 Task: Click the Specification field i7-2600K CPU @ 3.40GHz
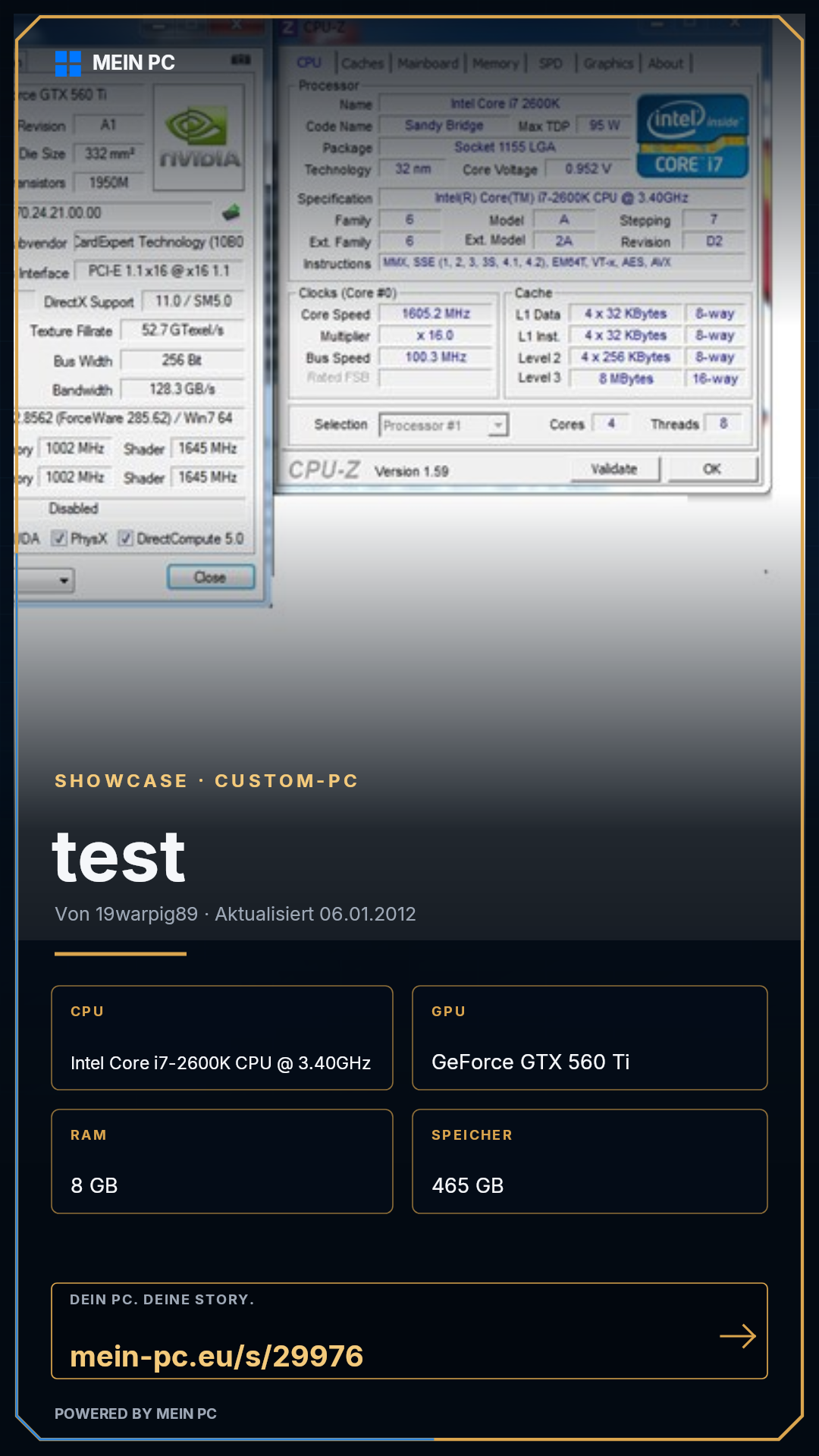point(561,198)
